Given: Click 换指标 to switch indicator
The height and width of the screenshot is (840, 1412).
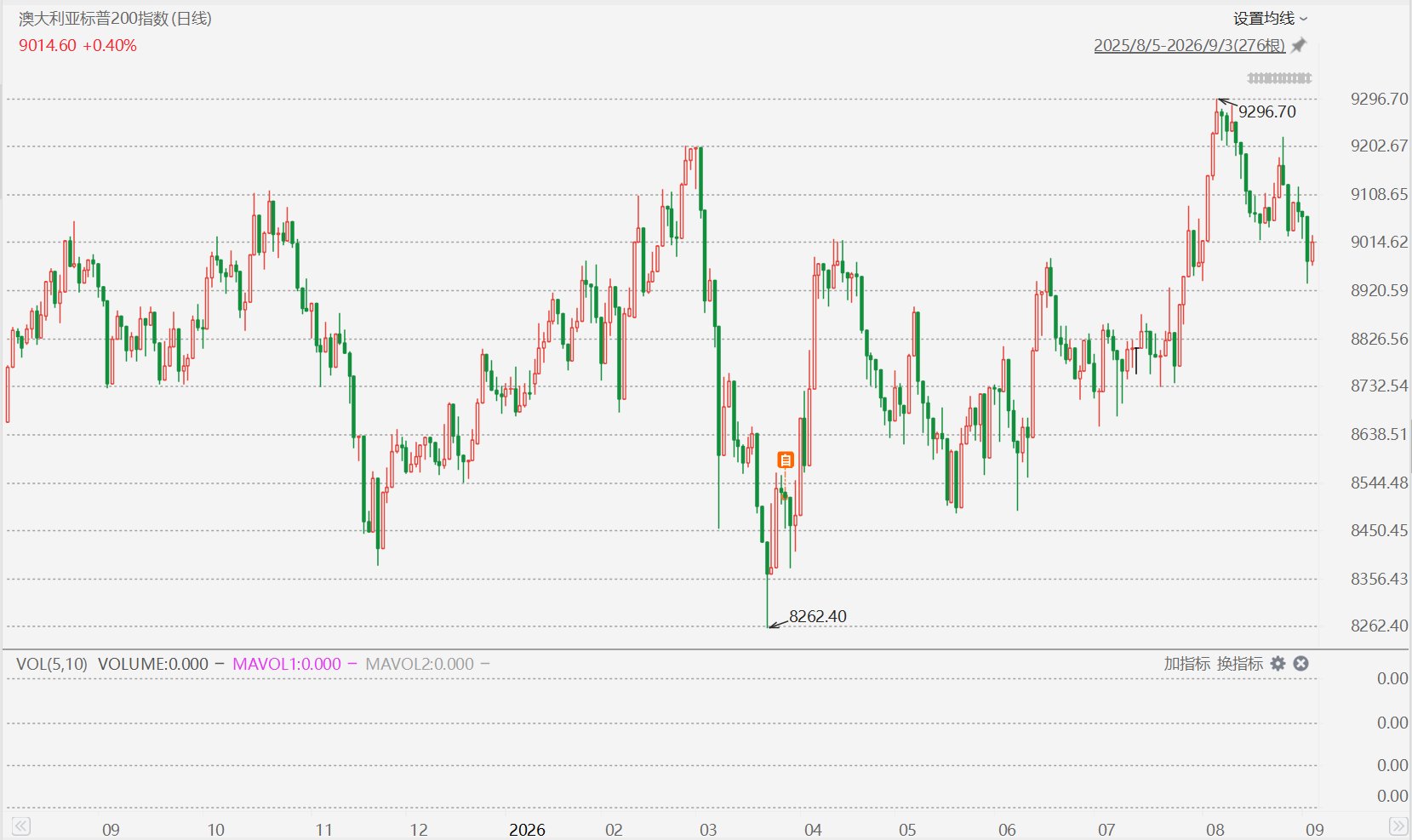Looking at the screenshot, I should [1239, 664].
